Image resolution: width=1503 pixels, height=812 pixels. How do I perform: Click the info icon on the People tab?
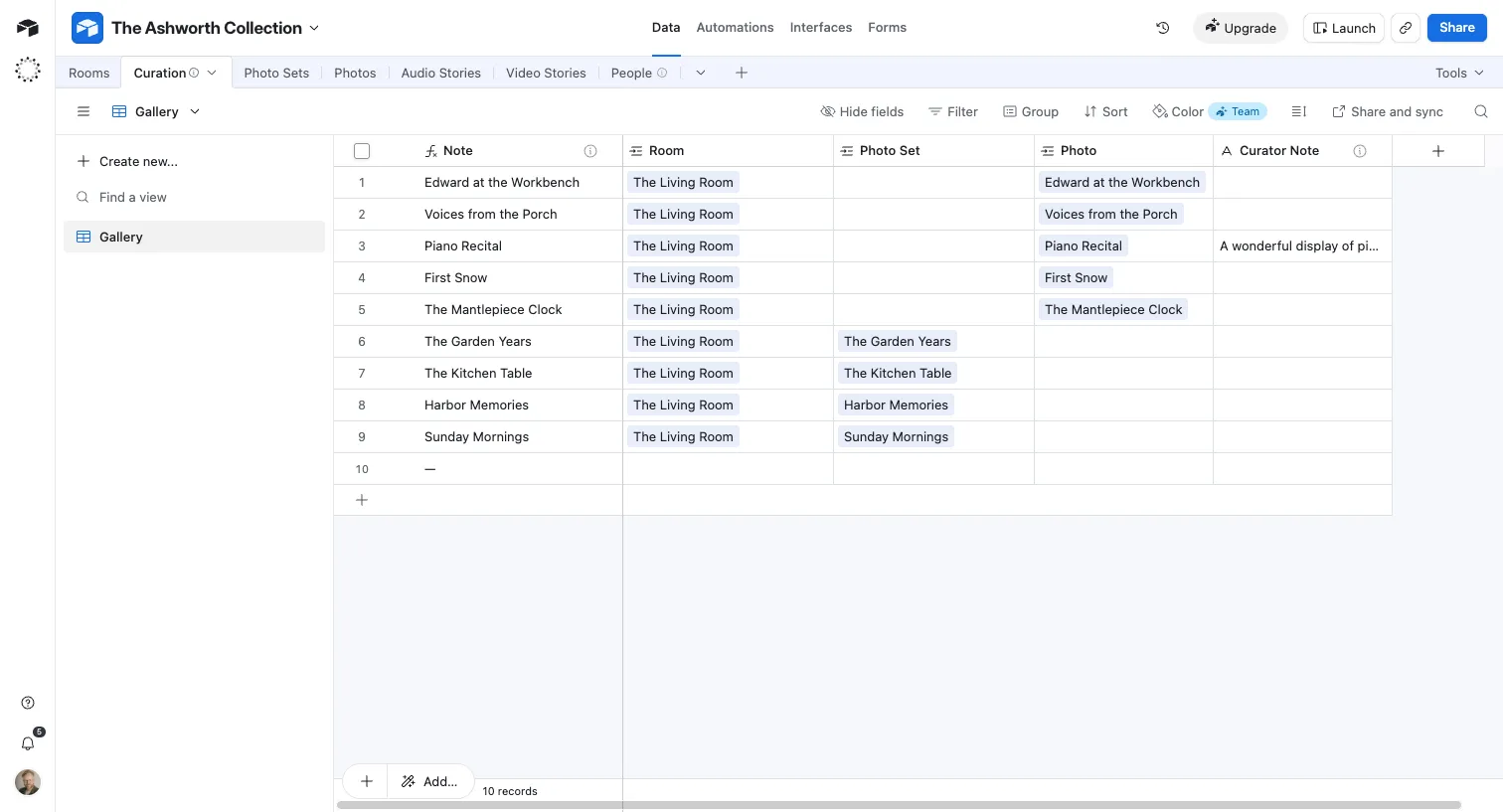coord(662,73)
